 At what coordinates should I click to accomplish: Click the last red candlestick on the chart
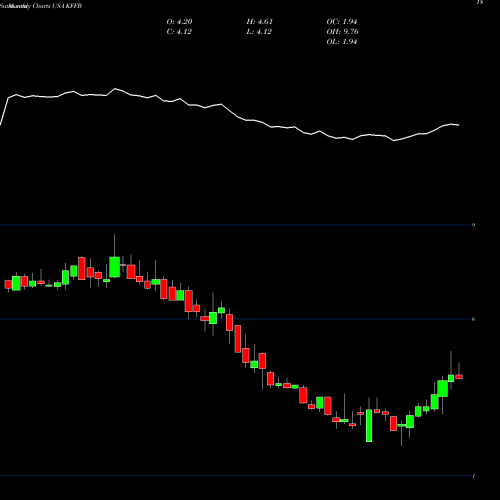tap(459, 377)
